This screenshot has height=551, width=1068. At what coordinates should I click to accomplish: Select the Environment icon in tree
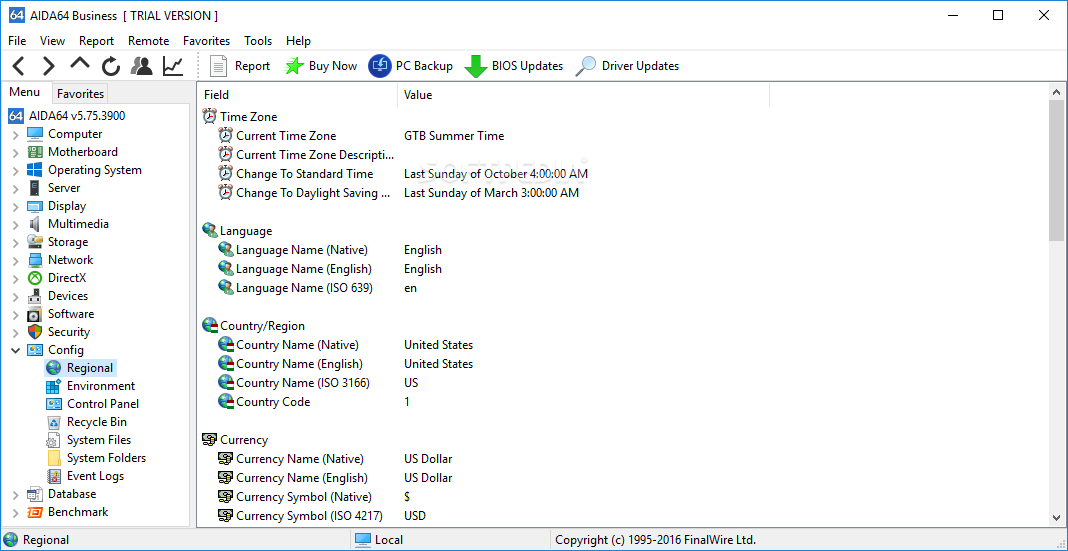(x=54, y=386)
